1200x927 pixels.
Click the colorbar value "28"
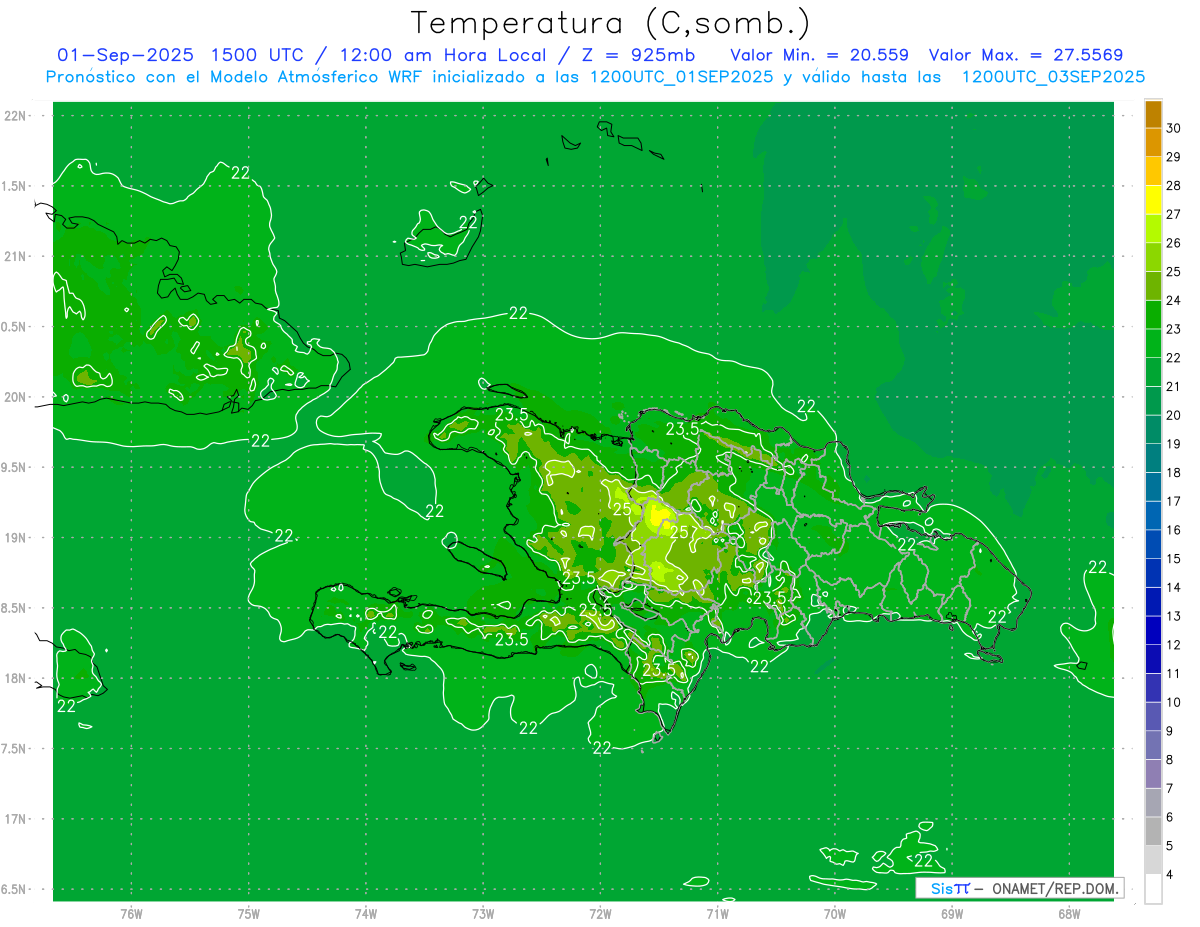click(1173, 185)
